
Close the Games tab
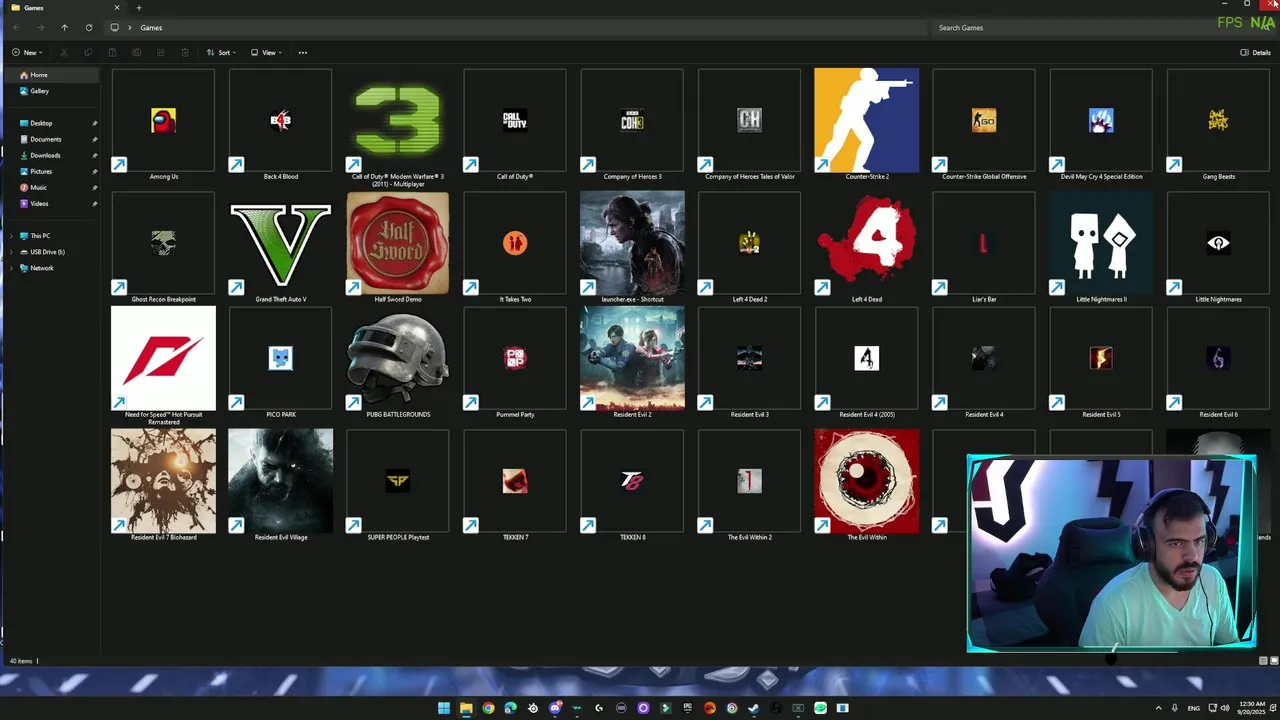[x=116, y=8]
